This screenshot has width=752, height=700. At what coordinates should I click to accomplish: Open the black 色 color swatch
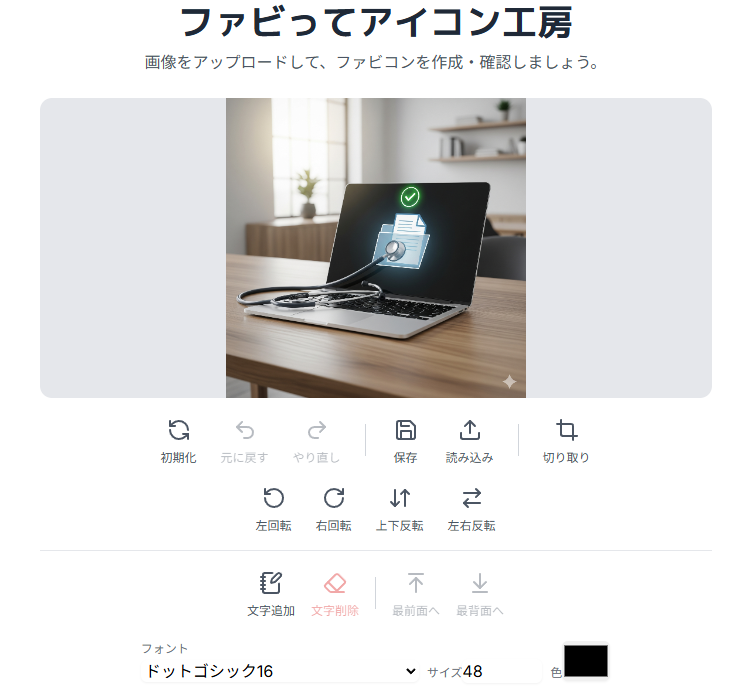tap(586, 661)
